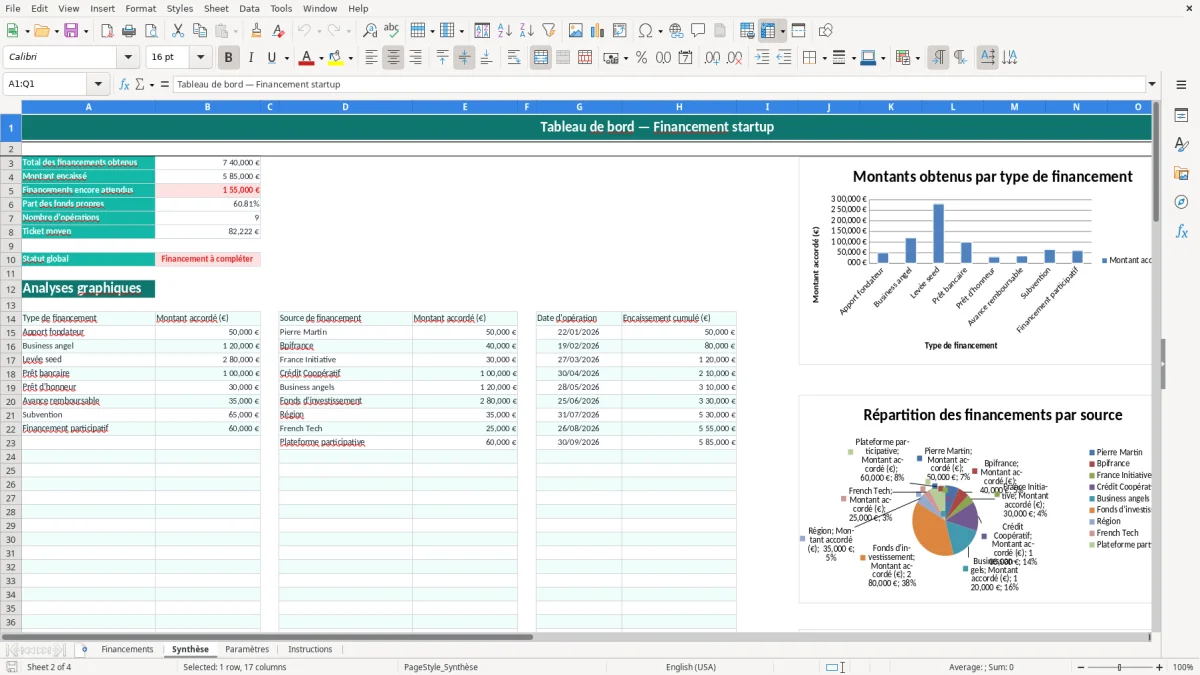This screenshot has width=1200, height=675.
Task: Expand the Name Box A1:Q1 dropdown
Action: click(x=98, y=84)
